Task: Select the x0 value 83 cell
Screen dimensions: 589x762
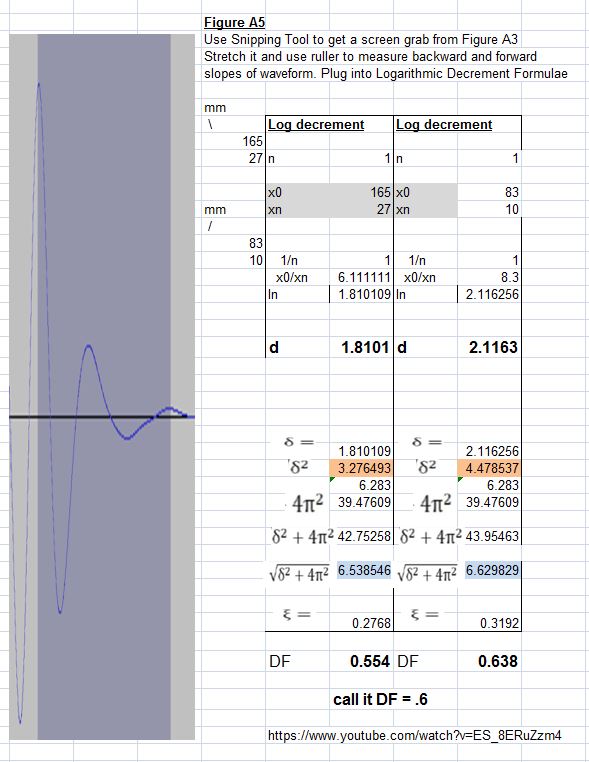Action: coord(512,192)
